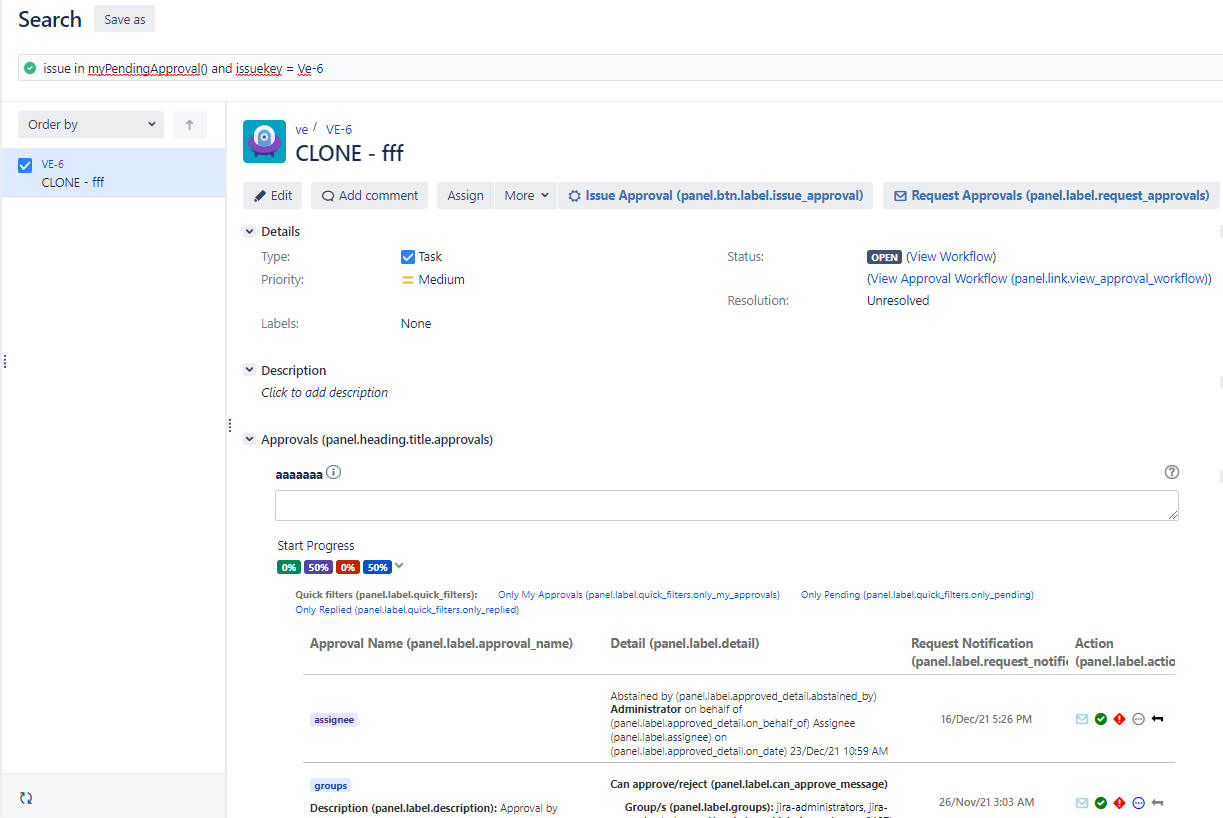Open the Order by dropdown
The width and height of the screenshot is (1223, 818).
[91, 125]
